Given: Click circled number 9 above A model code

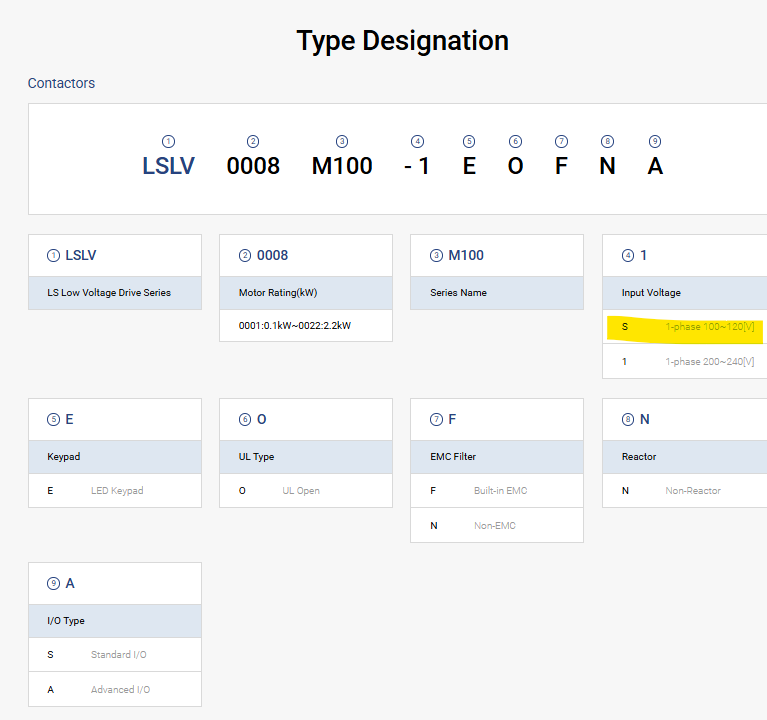Looking at the screenshot, I should tap(655, 142).
